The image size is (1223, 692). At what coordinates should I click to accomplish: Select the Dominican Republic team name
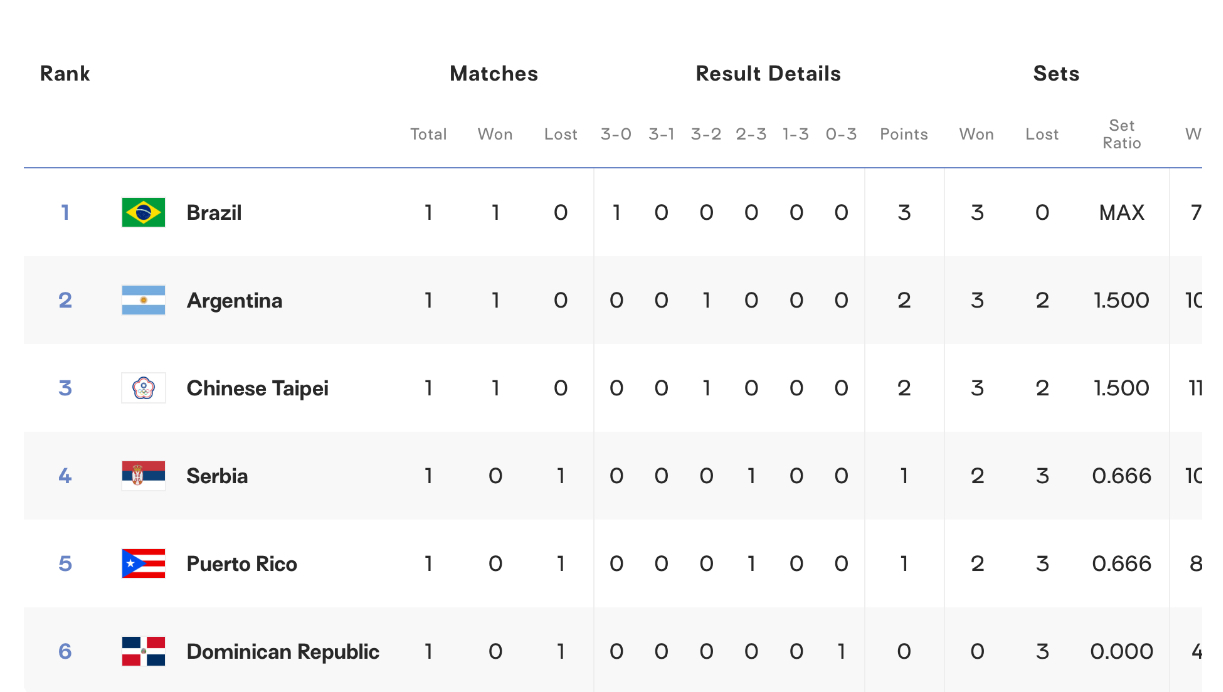coord(283,652)
